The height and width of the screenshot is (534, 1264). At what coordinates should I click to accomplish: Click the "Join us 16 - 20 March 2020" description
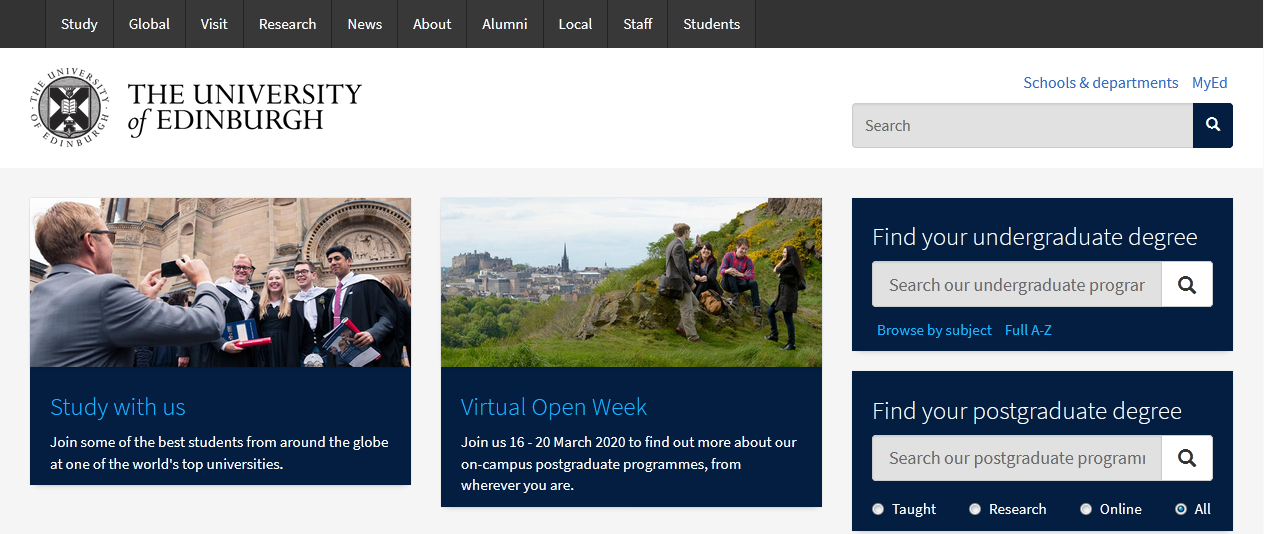coord(629,464)
